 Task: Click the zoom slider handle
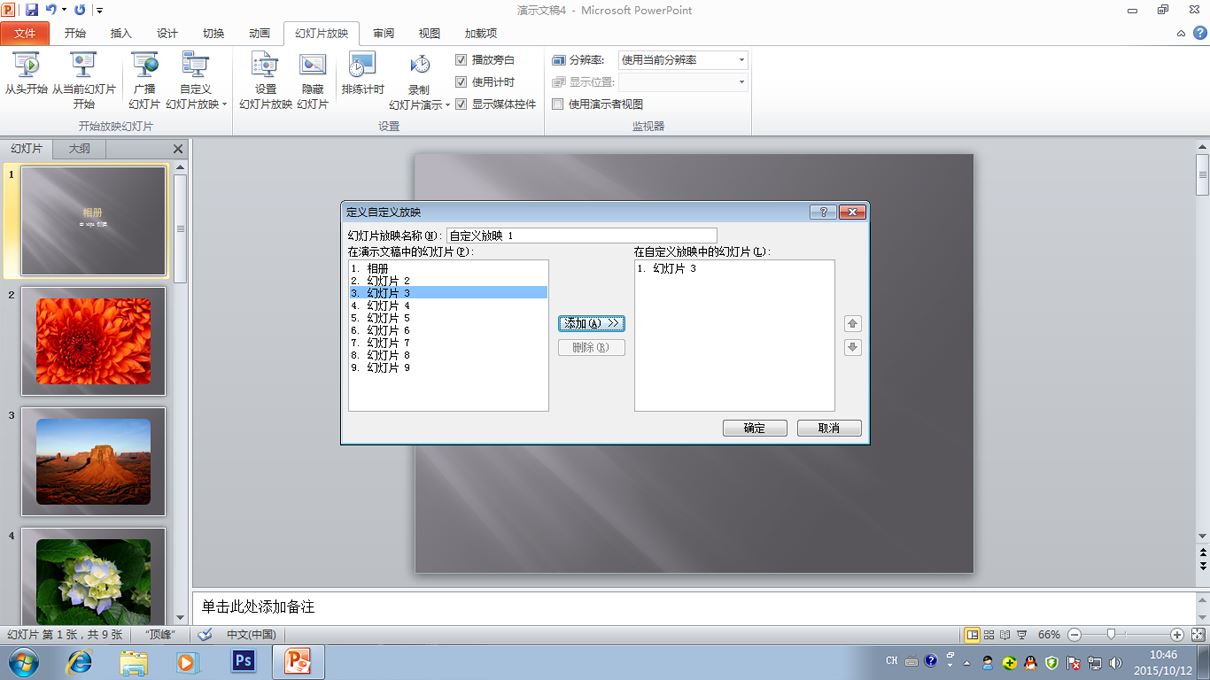tap(1110, 635)
